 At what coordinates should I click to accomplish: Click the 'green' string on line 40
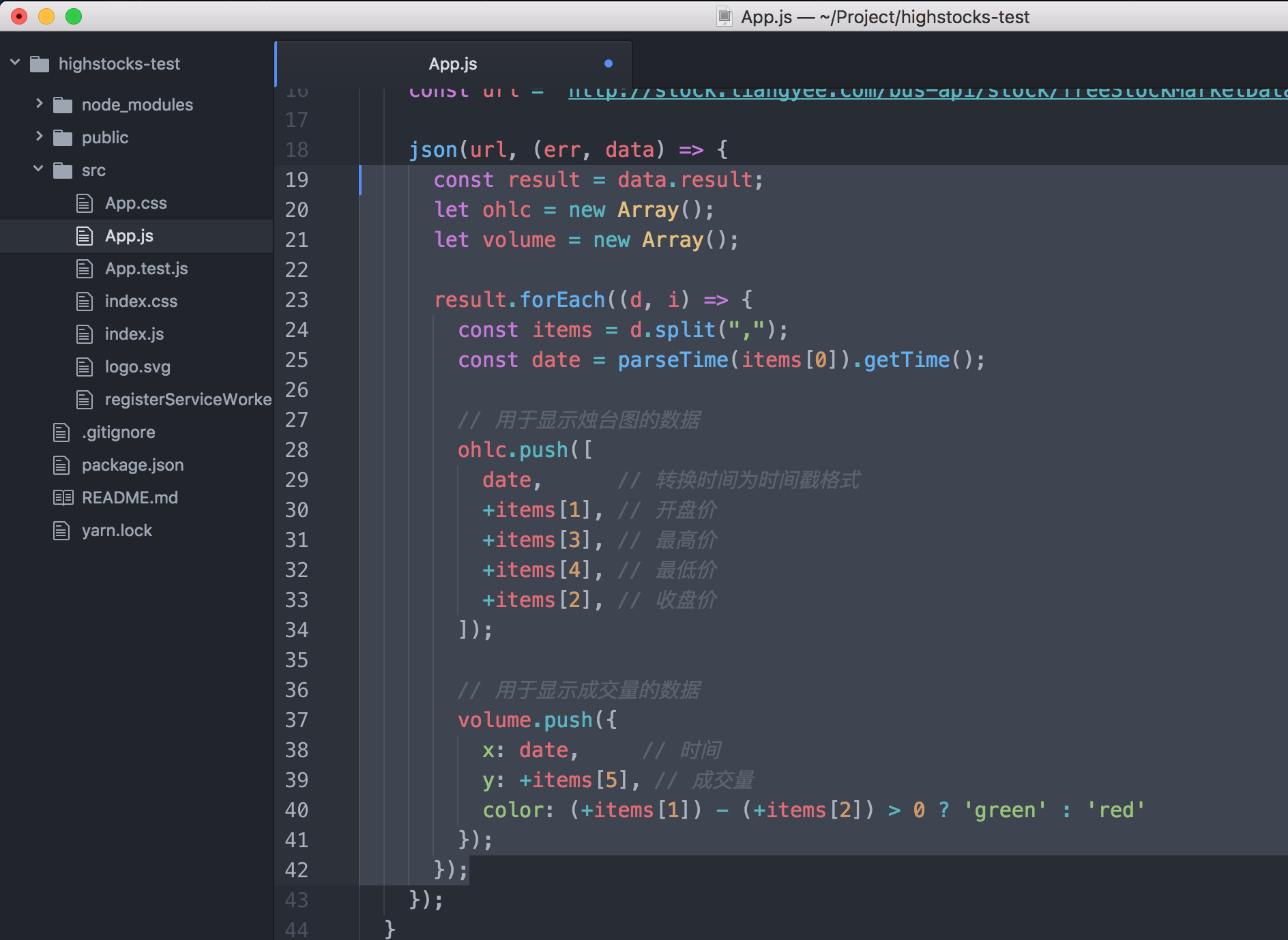[x=1005, y=810]
